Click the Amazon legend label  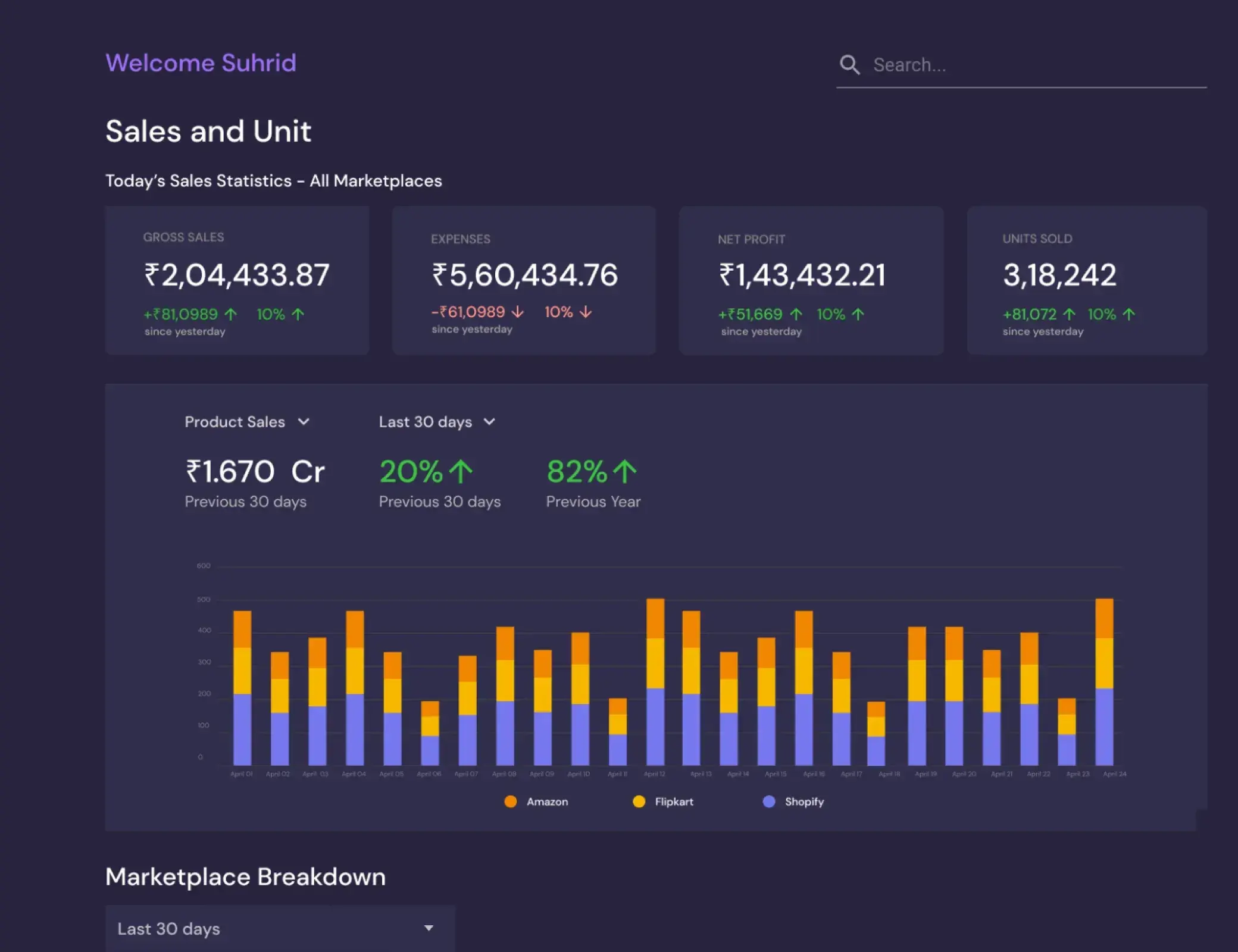point(547,801)
